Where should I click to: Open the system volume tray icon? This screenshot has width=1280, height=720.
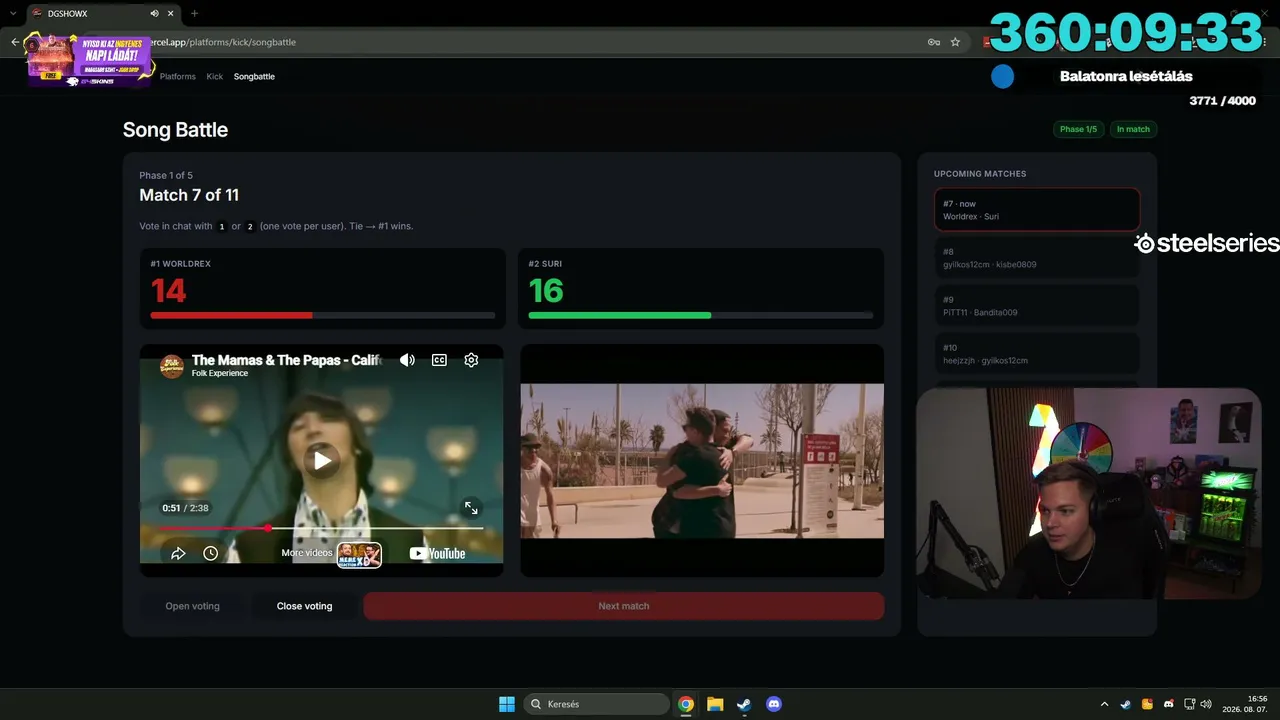click(x=1206, y=704)
